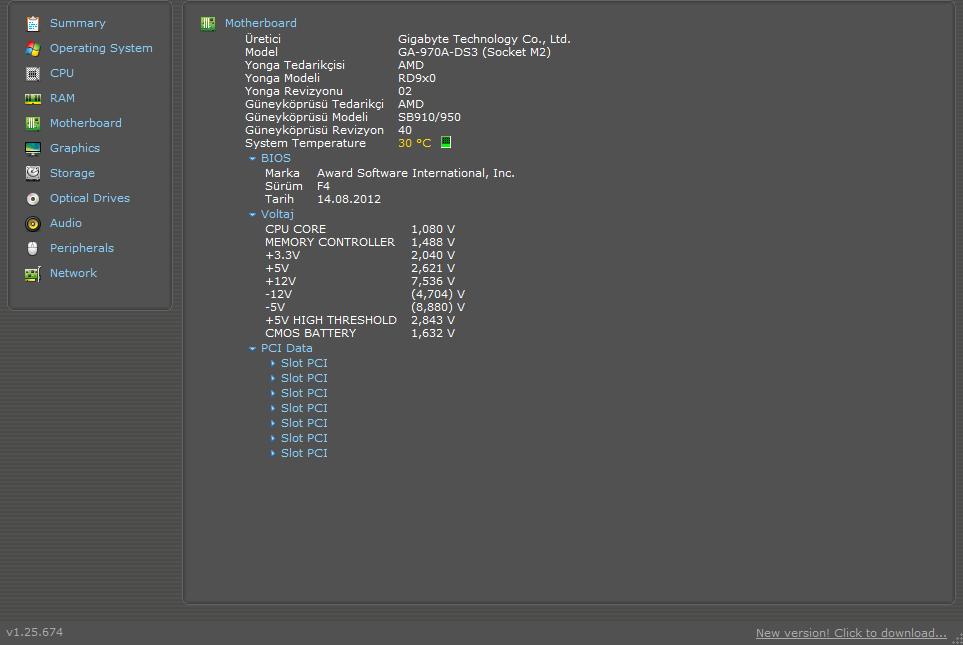Click the RAM memory stick icon
Viewport: 963px width, 645px height.
pos(33,98)
